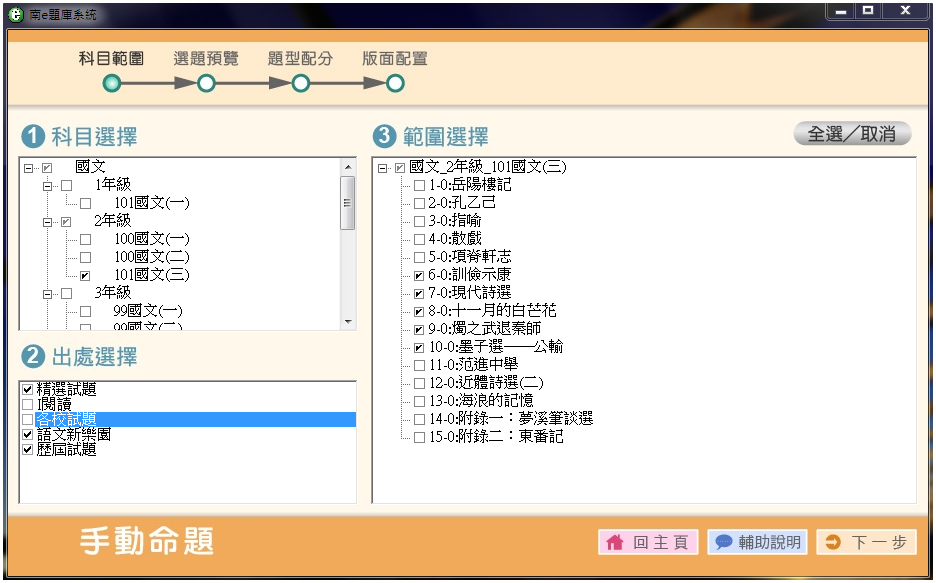Check the 1-0:岳陽樓記 checkbox
The height and width of the screenshot is (583, 936).
pyautogui.click(x=419, y=185)
